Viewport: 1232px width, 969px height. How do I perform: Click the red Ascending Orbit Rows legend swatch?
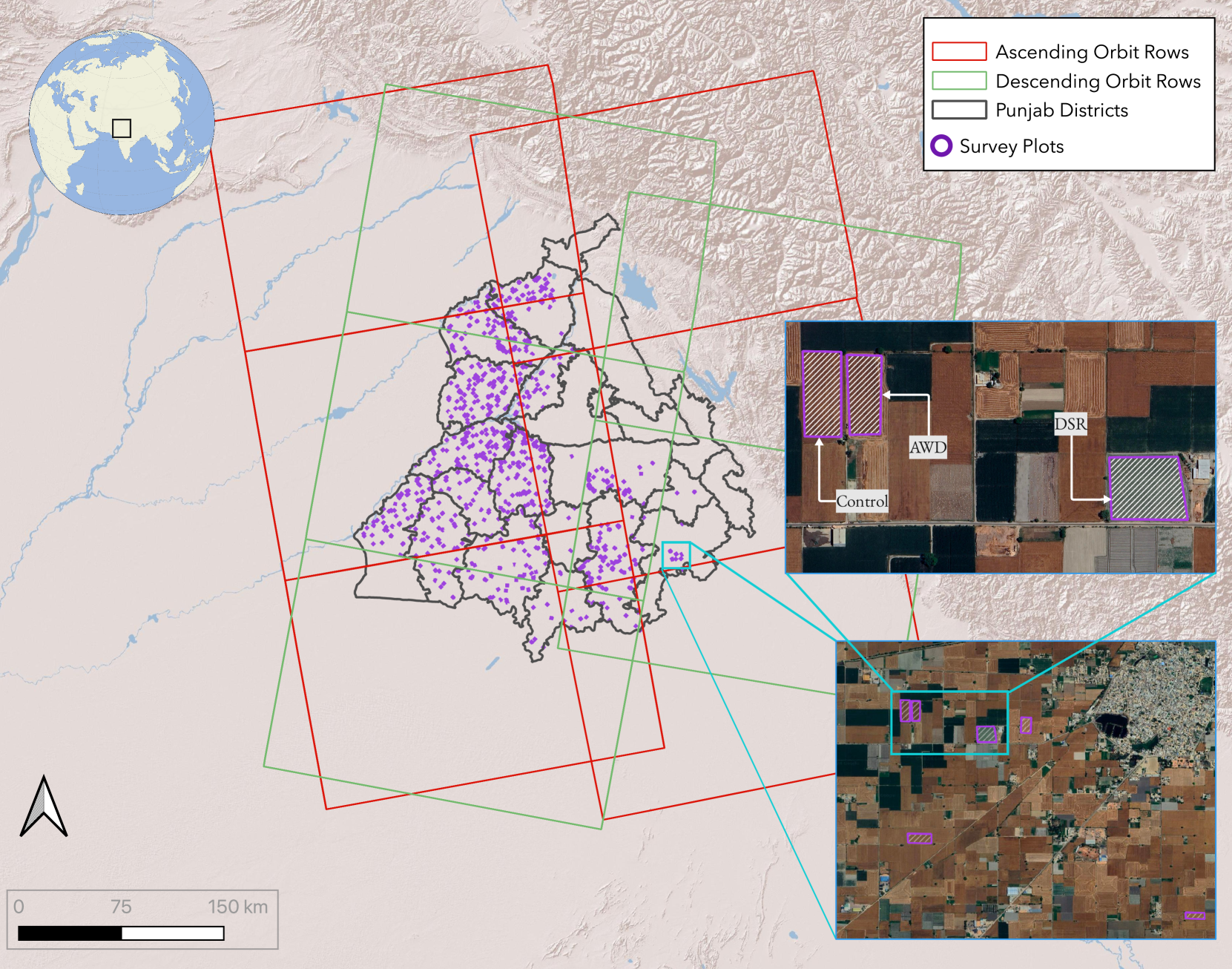pos(959,51)
